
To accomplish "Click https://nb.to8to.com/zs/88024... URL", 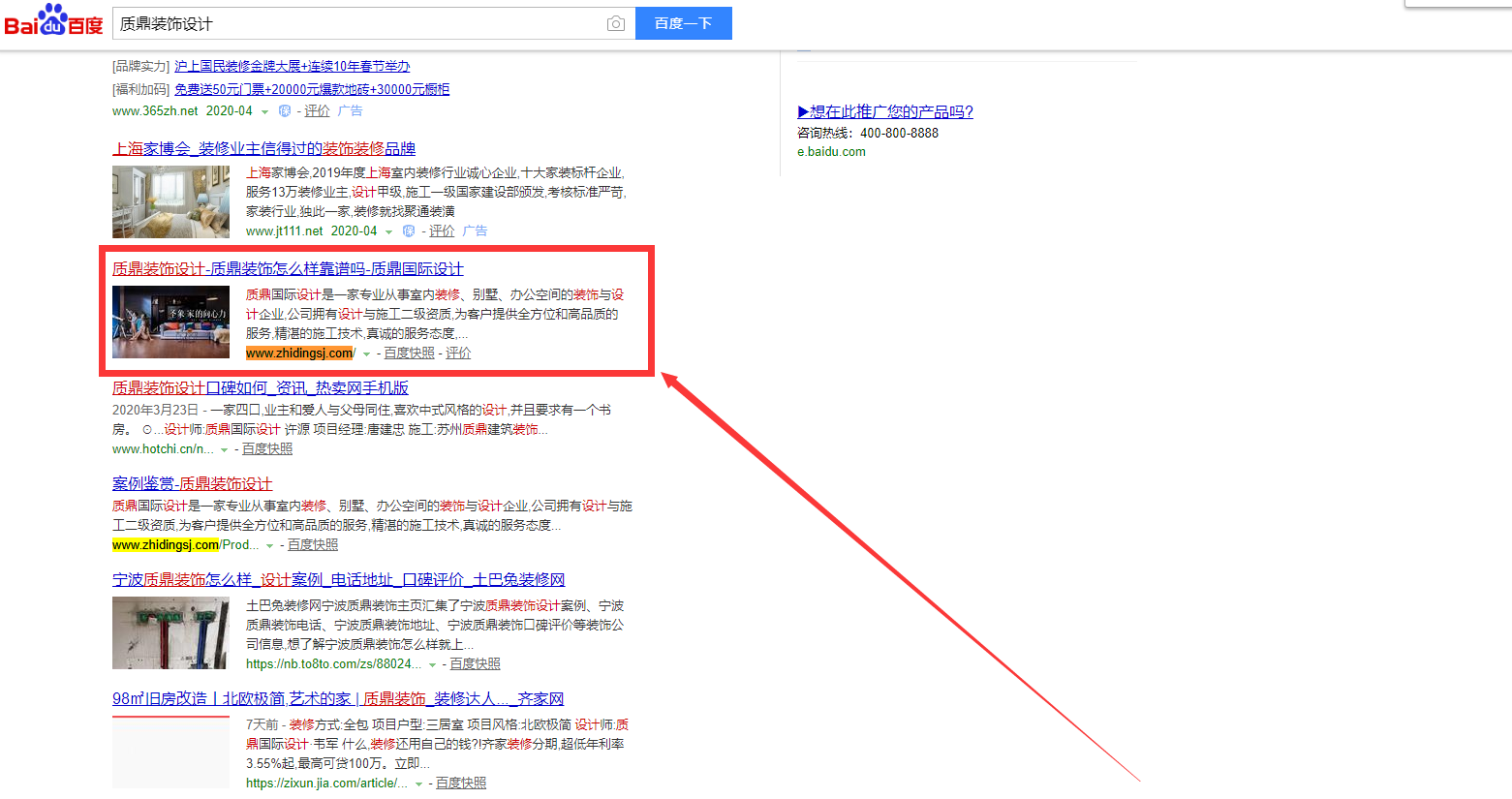I will click(334, 664).
